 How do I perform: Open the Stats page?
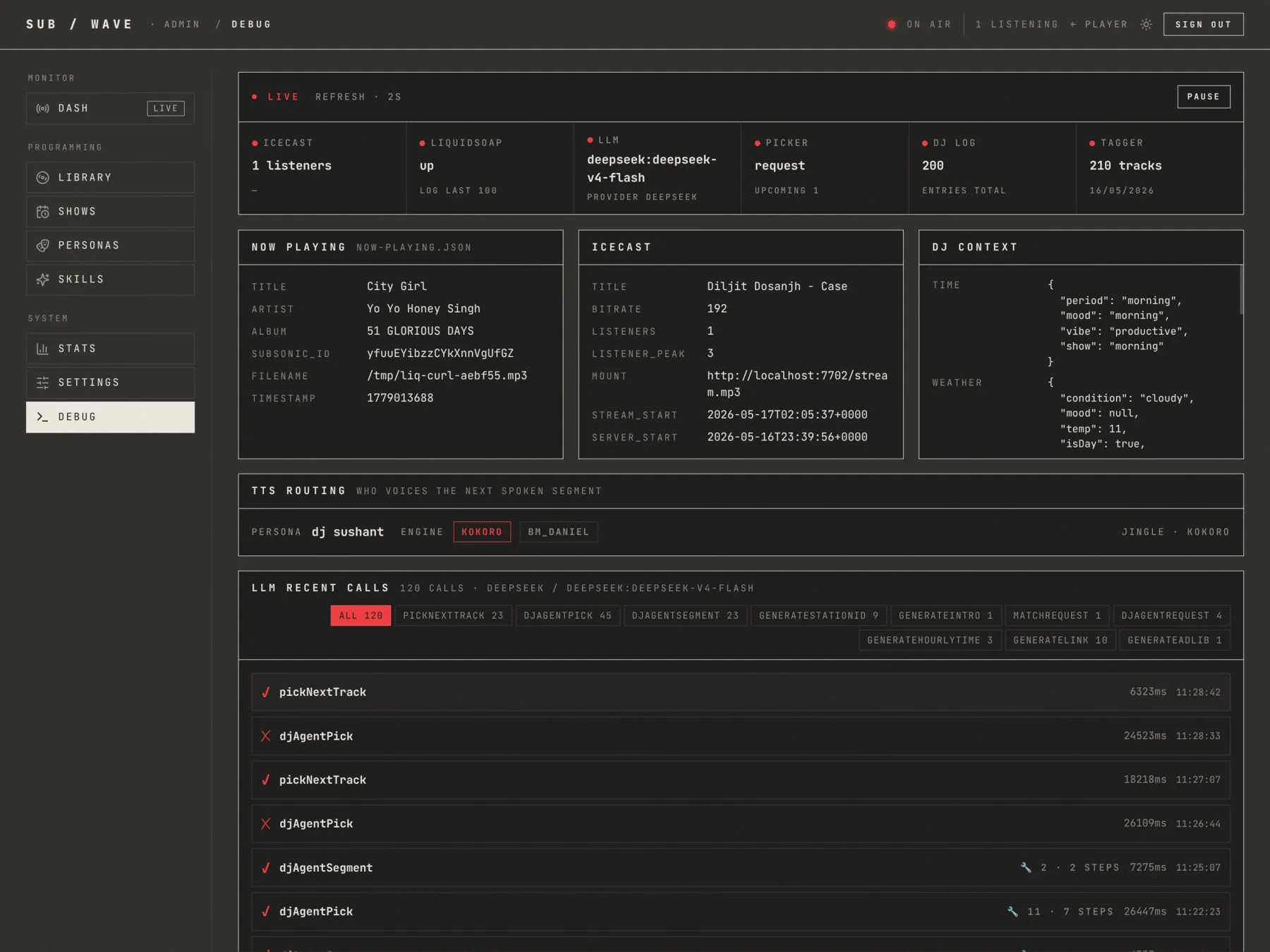[x=110, y=349]
